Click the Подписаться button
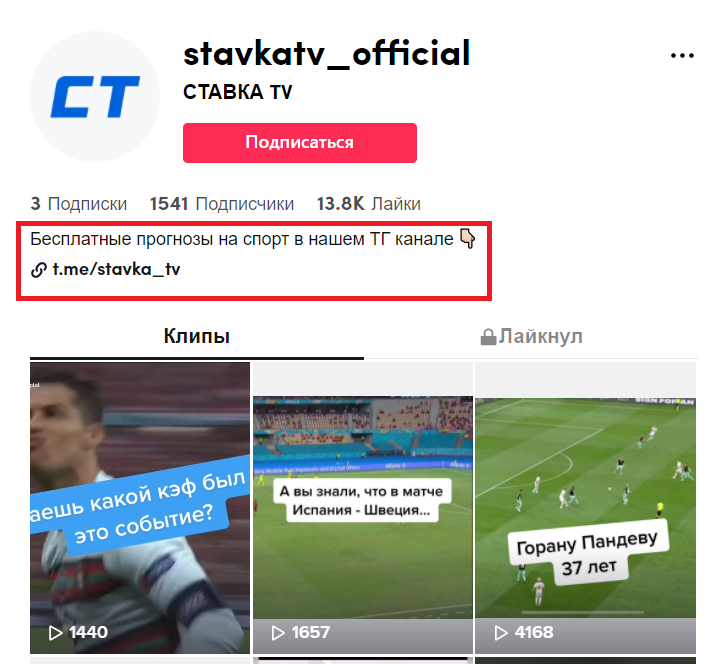 tap(300, 142)
